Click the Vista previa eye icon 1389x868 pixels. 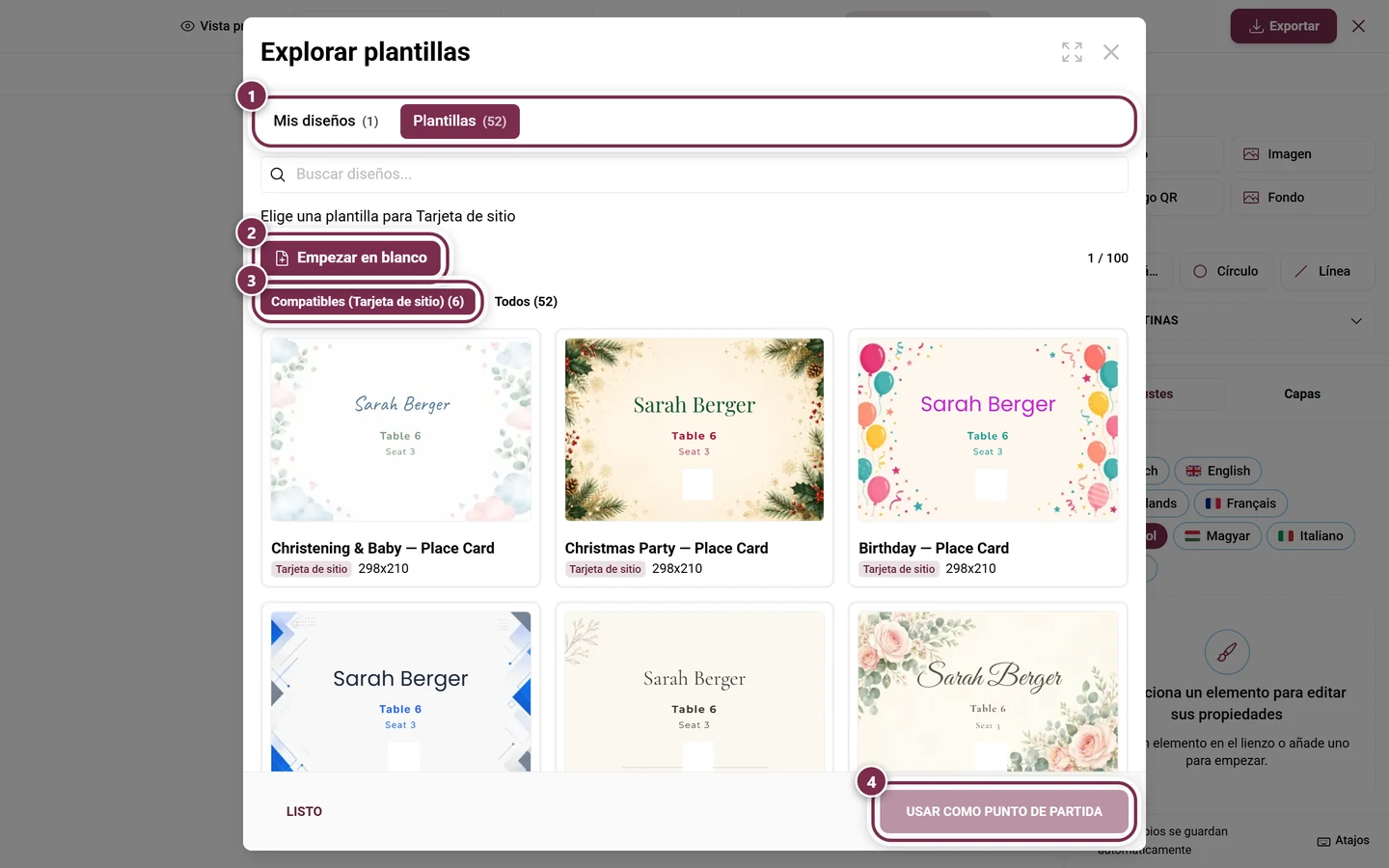(187, 26)
